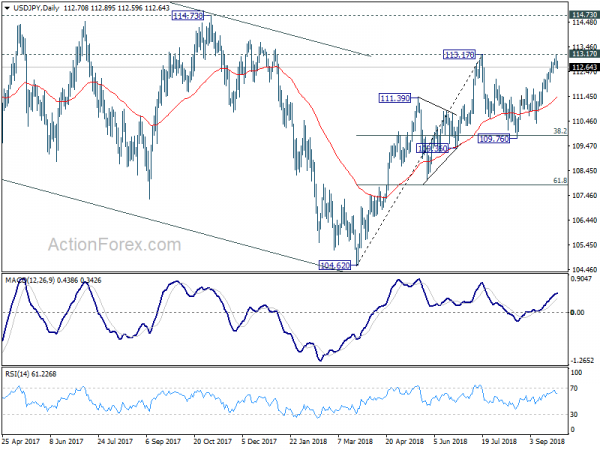Click the 0.9047 MACD scale value
The image size is (600, 450).
point(582,279)
